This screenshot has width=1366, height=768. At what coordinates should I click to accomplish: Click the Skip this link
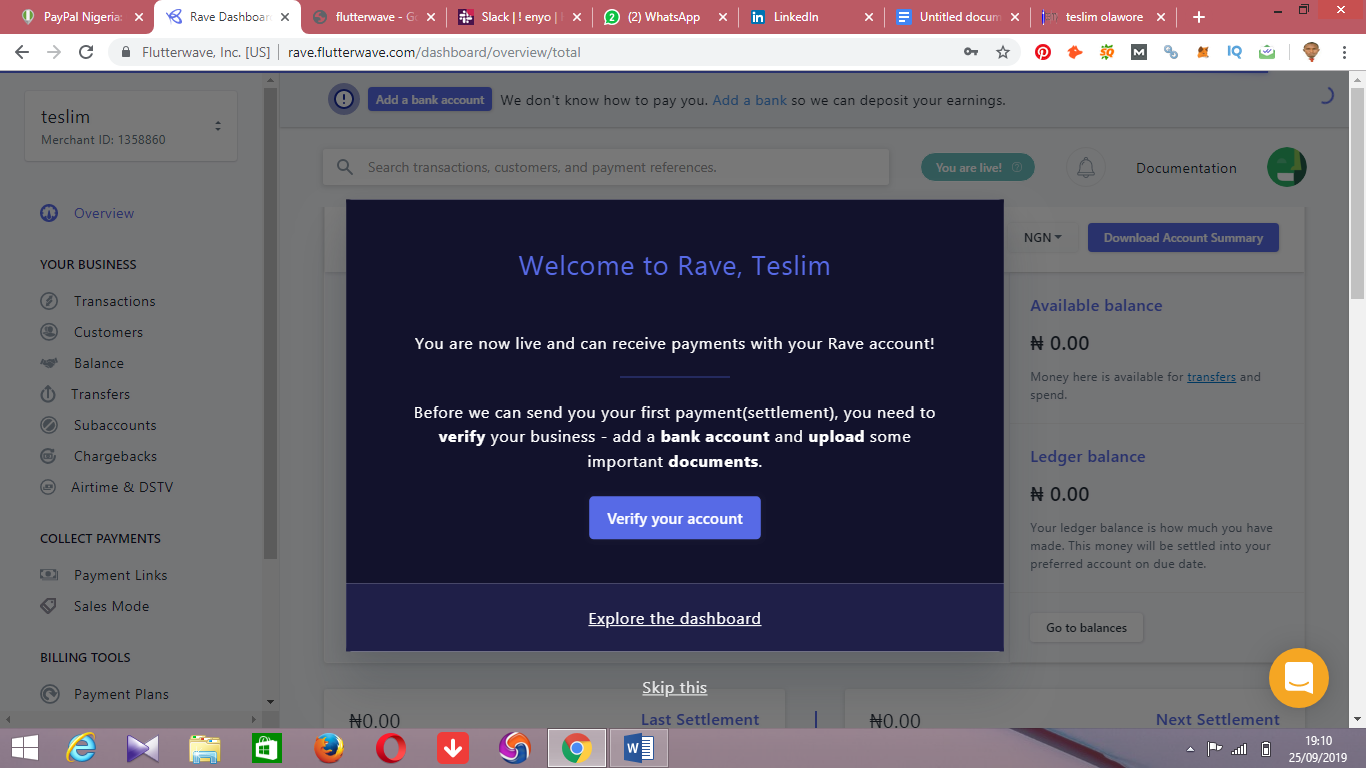(675, 687)
